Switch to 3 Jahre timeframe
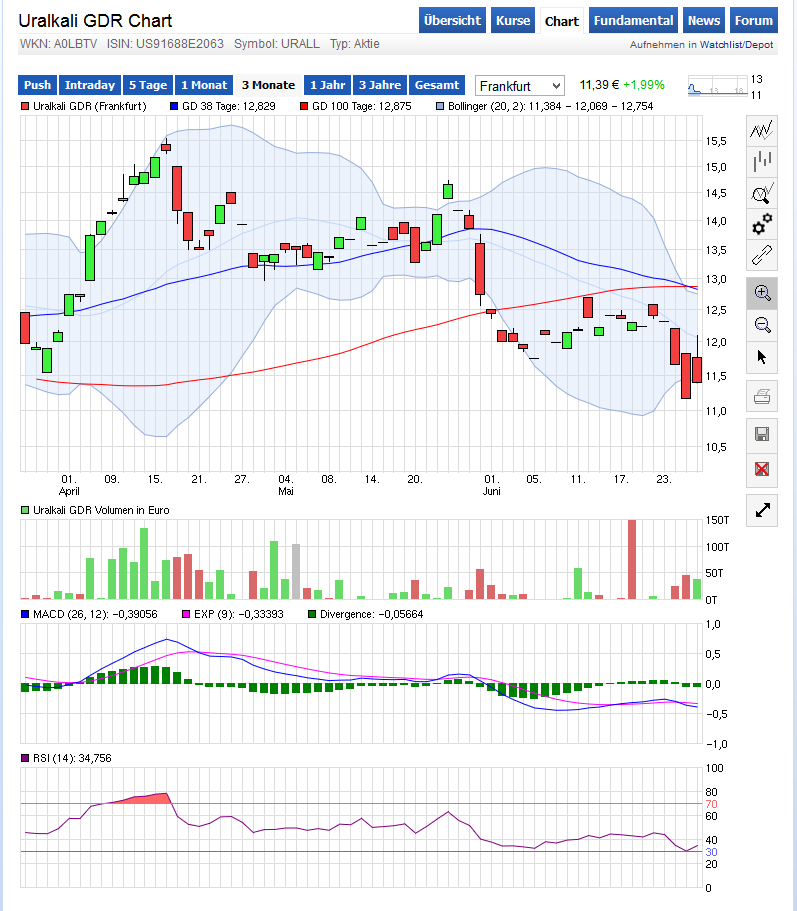Image resolution: width=797 pixels, height=911 pixels. 380,85
